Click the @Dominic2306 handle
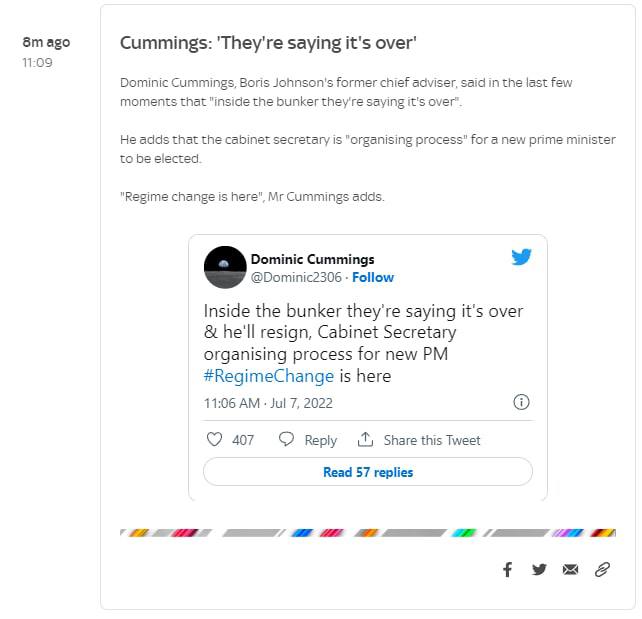The height and width of the screenshot is (619, 642). tap(295, 277)
